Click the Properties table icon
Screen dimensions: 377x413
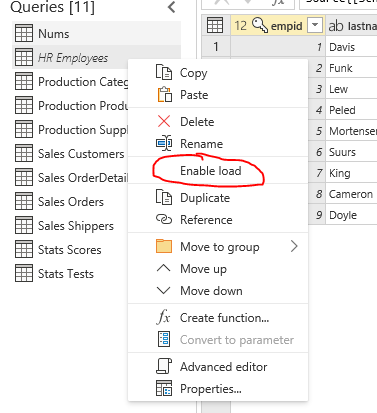tap(164, 388)
